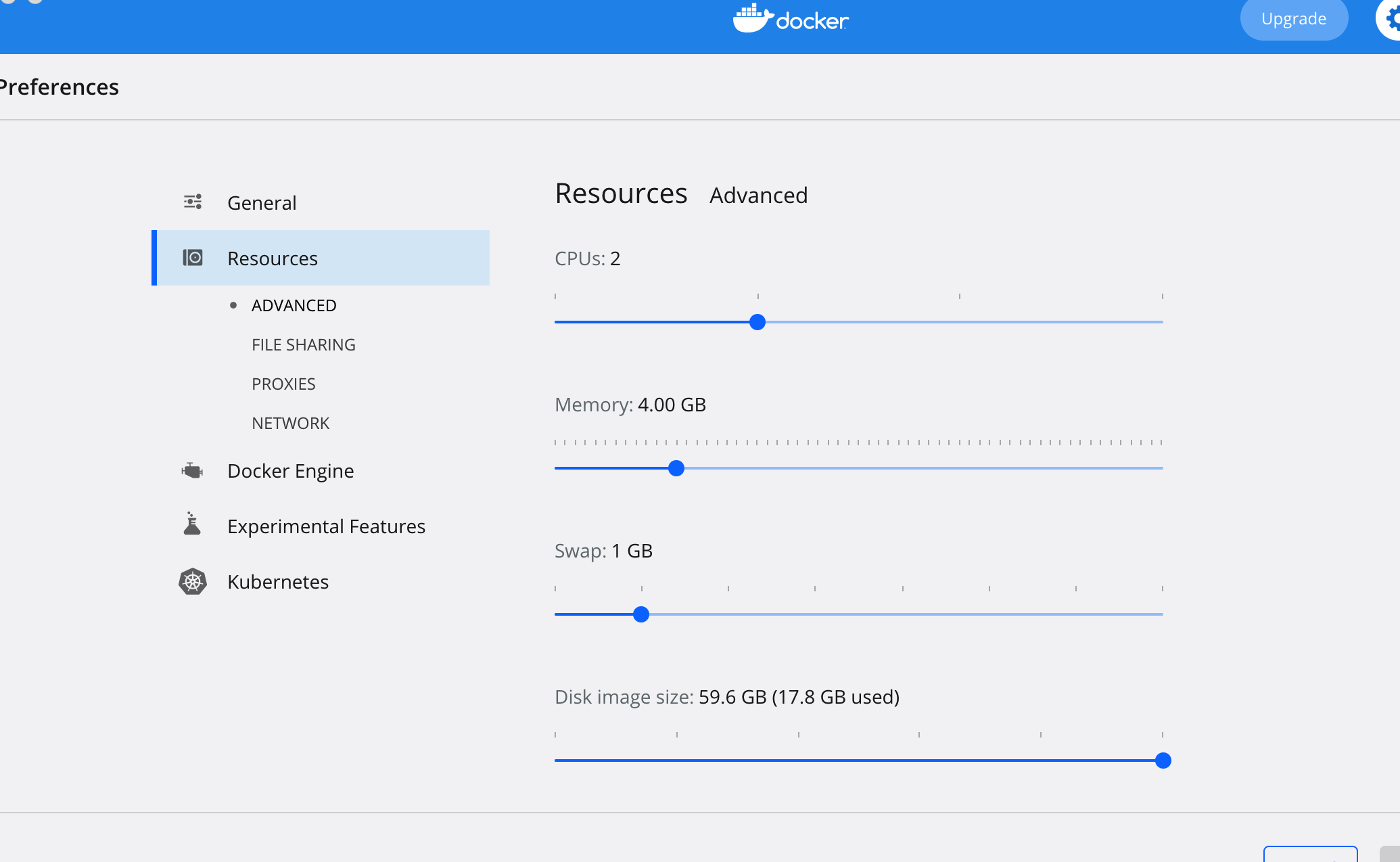1400x862 pixels.
Task: Click the Disk image size slider handle
Action: (1163, 761)
